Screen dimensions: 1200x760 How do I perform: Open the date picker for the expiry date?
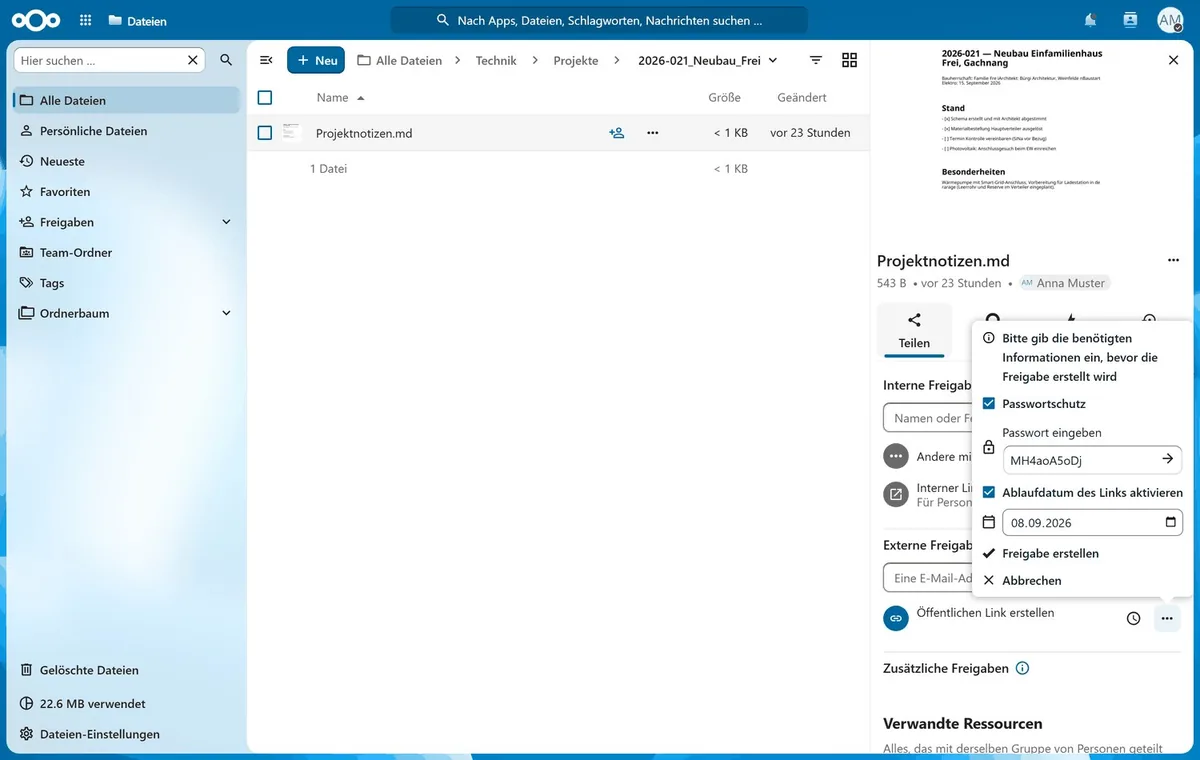click(1171, 522)
